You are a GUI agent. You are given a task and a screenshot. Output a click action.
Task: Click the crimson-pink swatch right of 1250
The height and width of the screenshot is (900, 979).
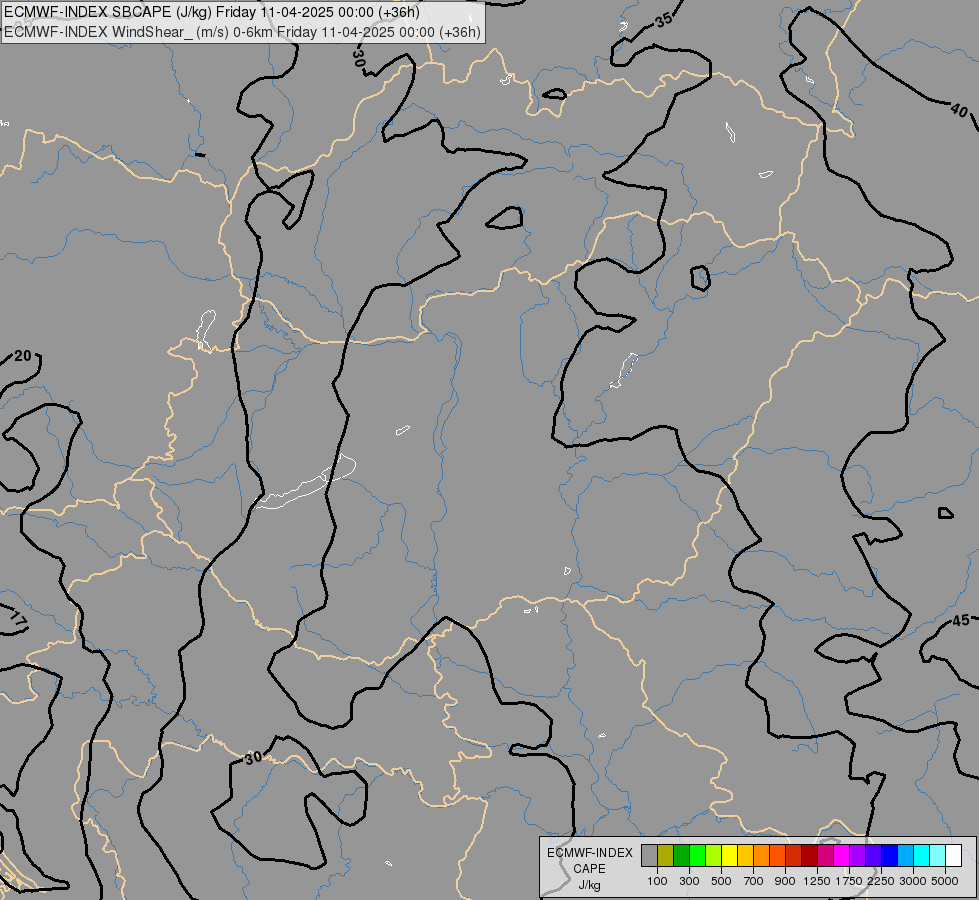point(825,856)
